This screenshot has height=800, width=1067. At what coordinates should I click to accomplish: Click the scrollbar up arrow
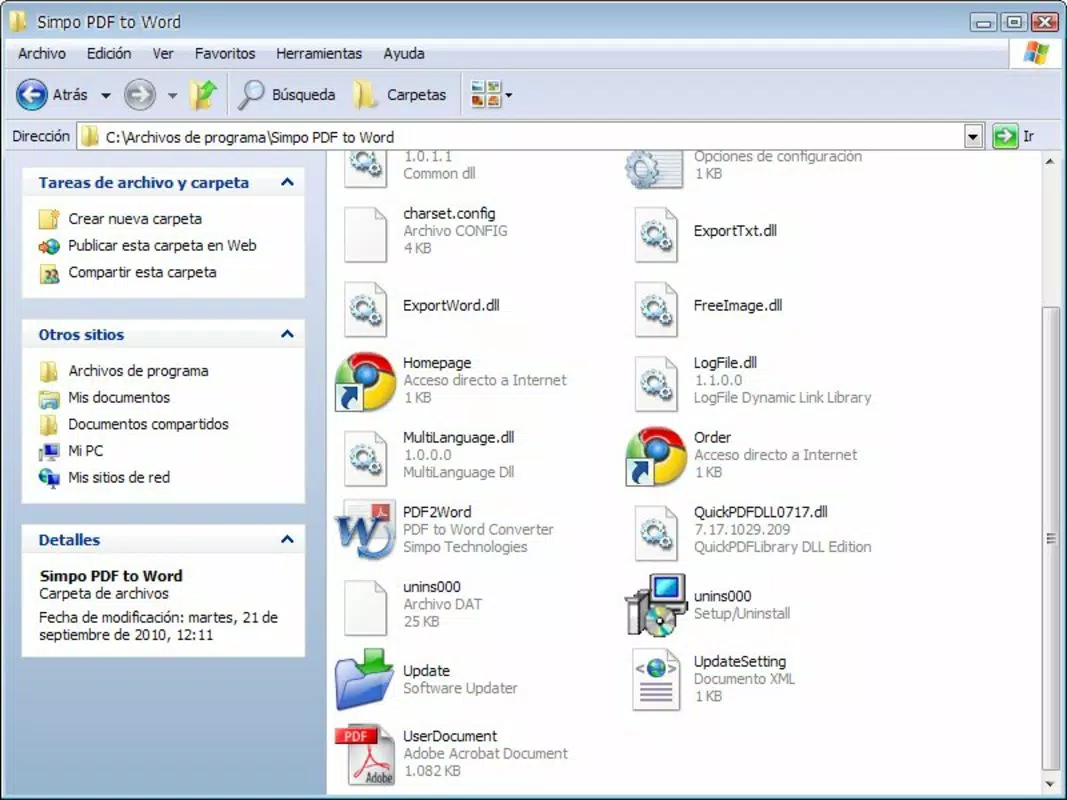1050,161
